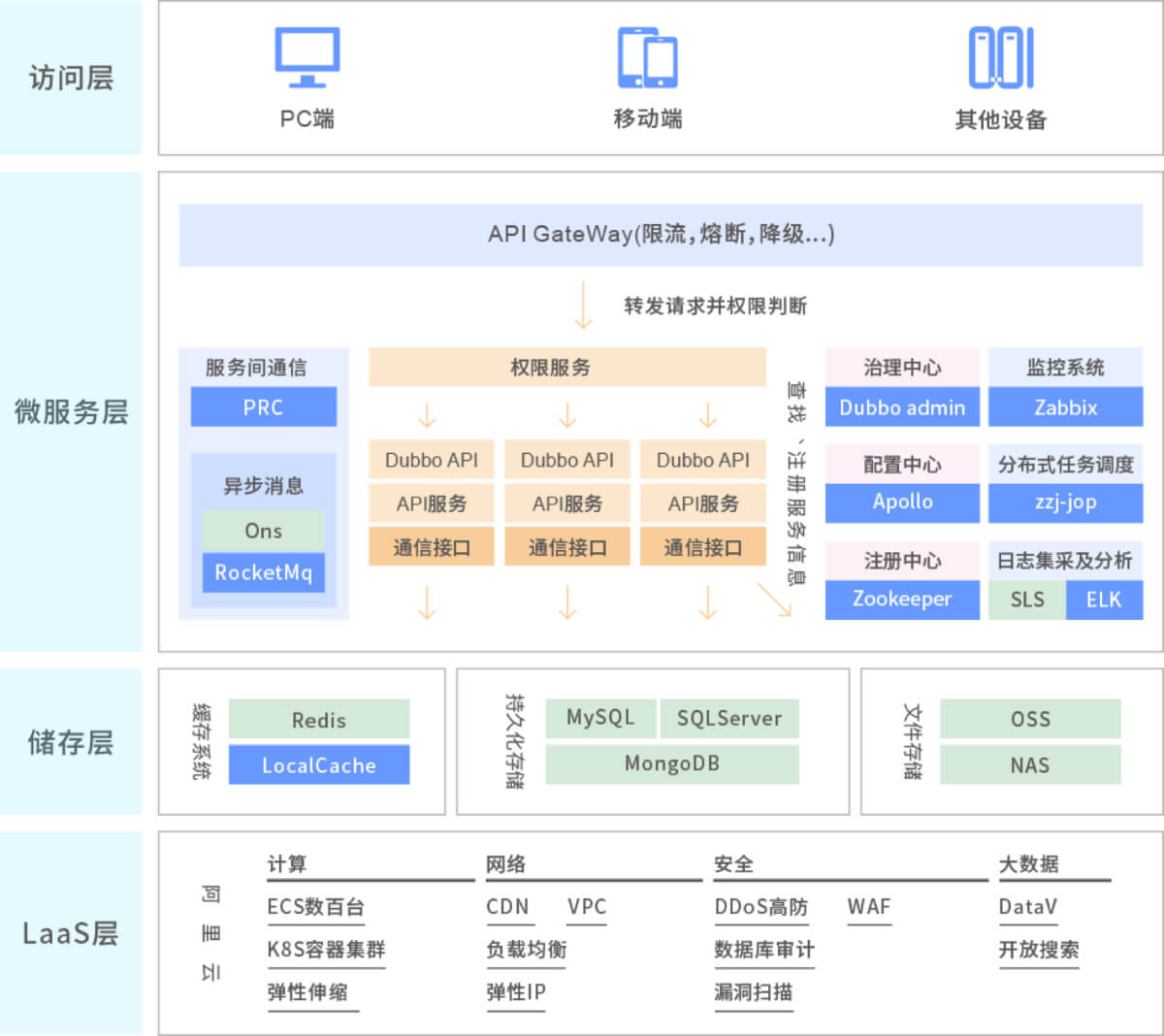This screenshot has width=1164, height=1036.
Task: Select the Zookeeper registry box
Action: coord(902,599)
